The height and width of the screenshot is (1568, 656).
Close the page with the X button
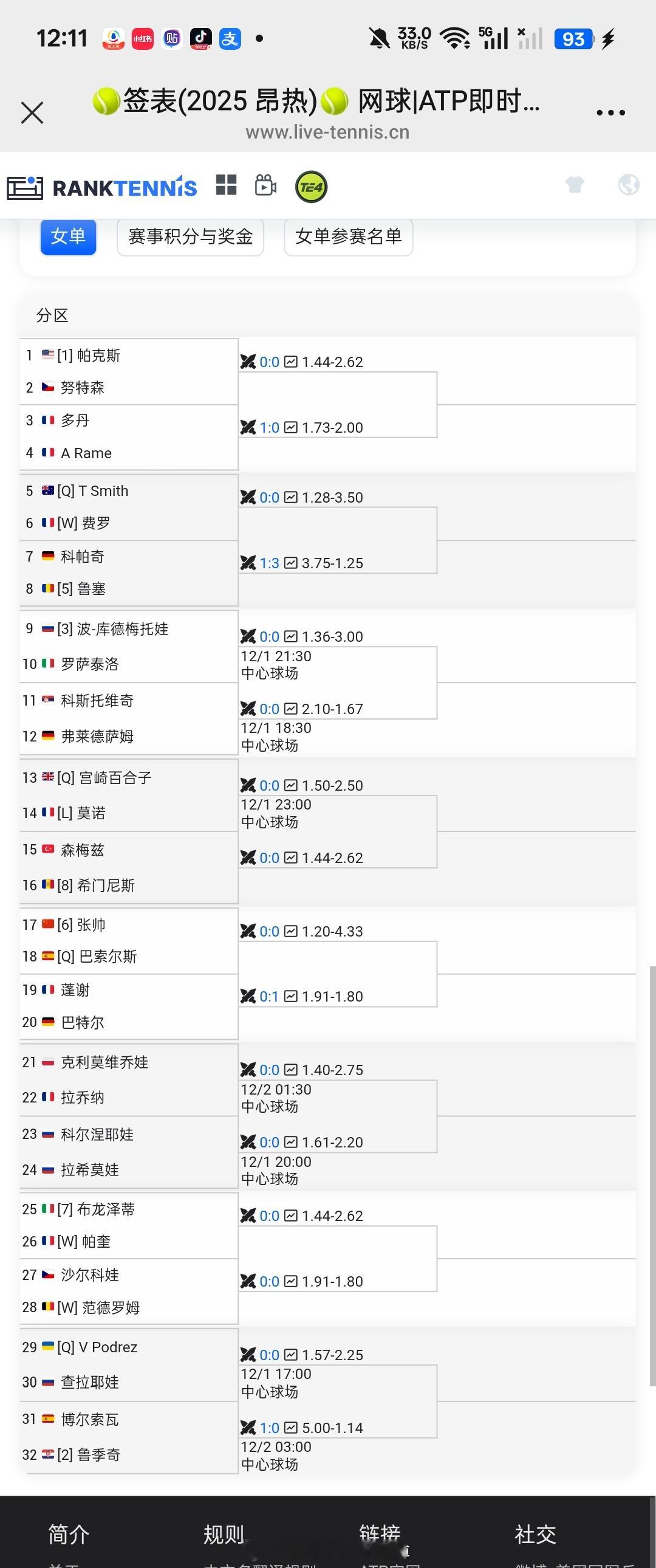point(32,112)
